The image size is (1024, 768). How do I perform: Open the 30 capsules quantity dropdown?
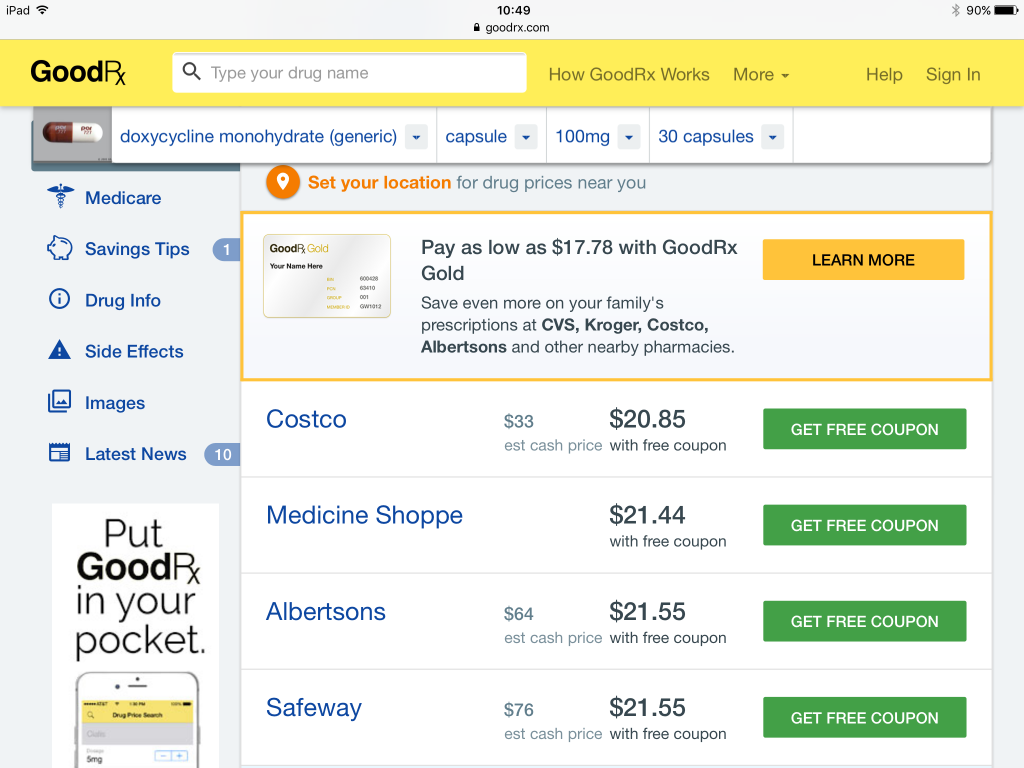point(772,137)
